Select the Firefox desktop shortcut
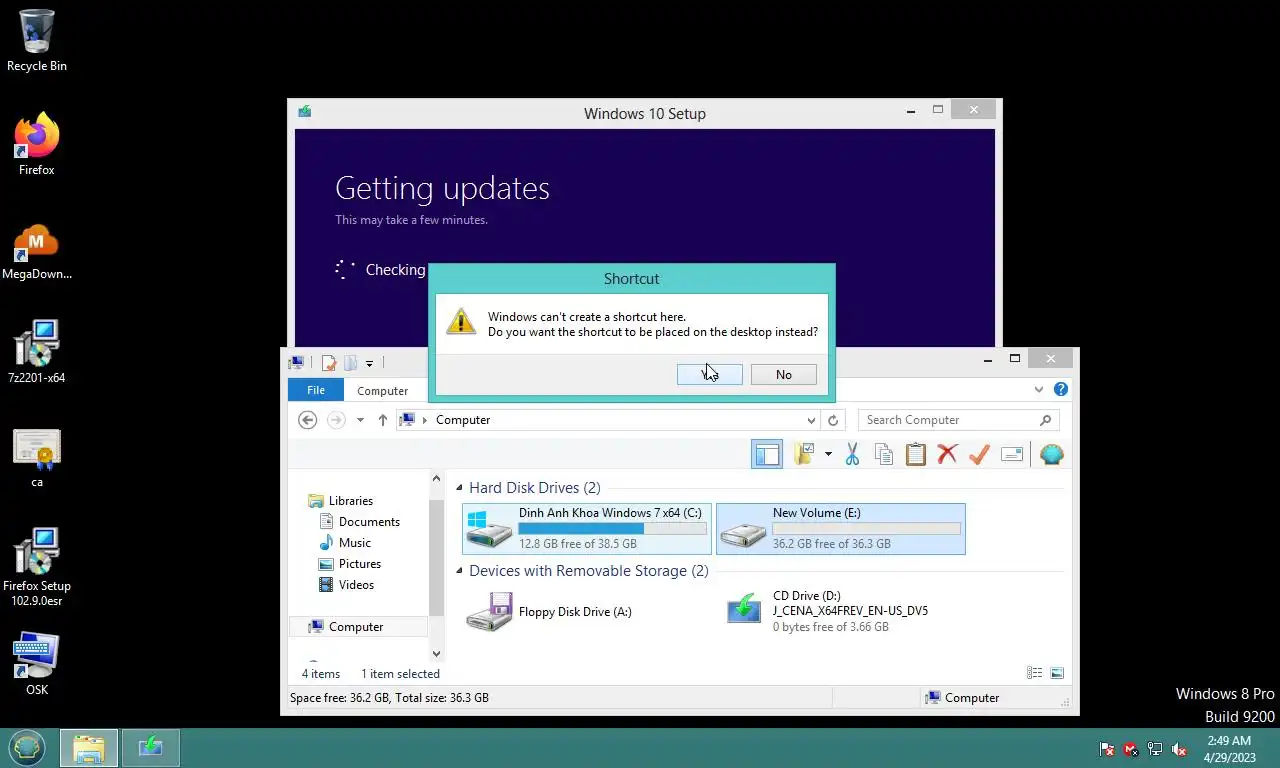 pyautogui.click(x=37, y=145)
